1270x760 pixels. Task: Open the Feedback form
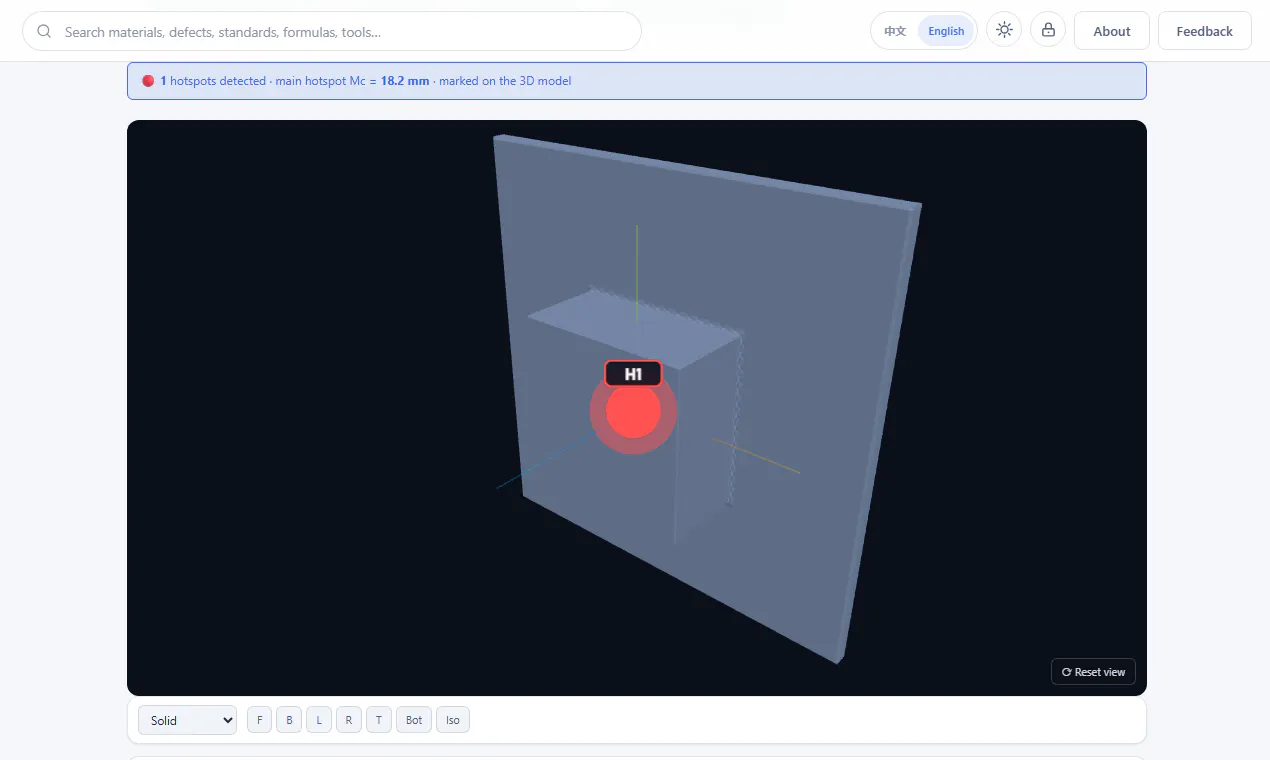click(1204, 31)
